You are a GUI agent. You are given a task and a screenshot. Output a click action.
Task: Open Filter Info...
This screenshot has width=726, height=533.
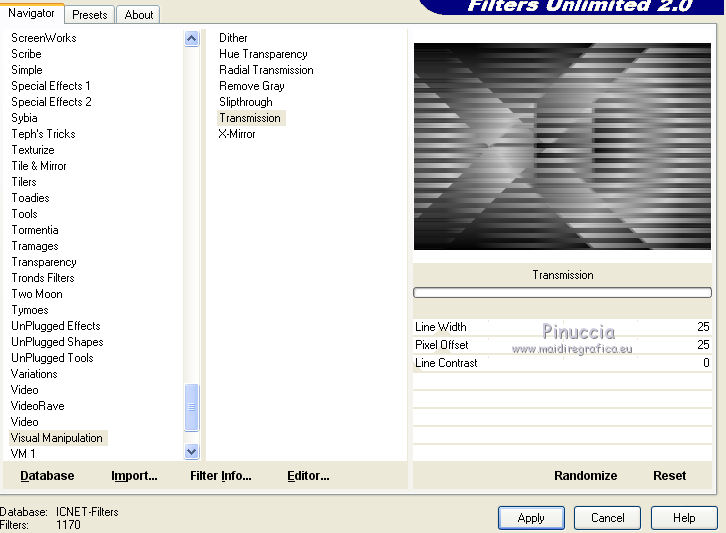tap(221, 476)
